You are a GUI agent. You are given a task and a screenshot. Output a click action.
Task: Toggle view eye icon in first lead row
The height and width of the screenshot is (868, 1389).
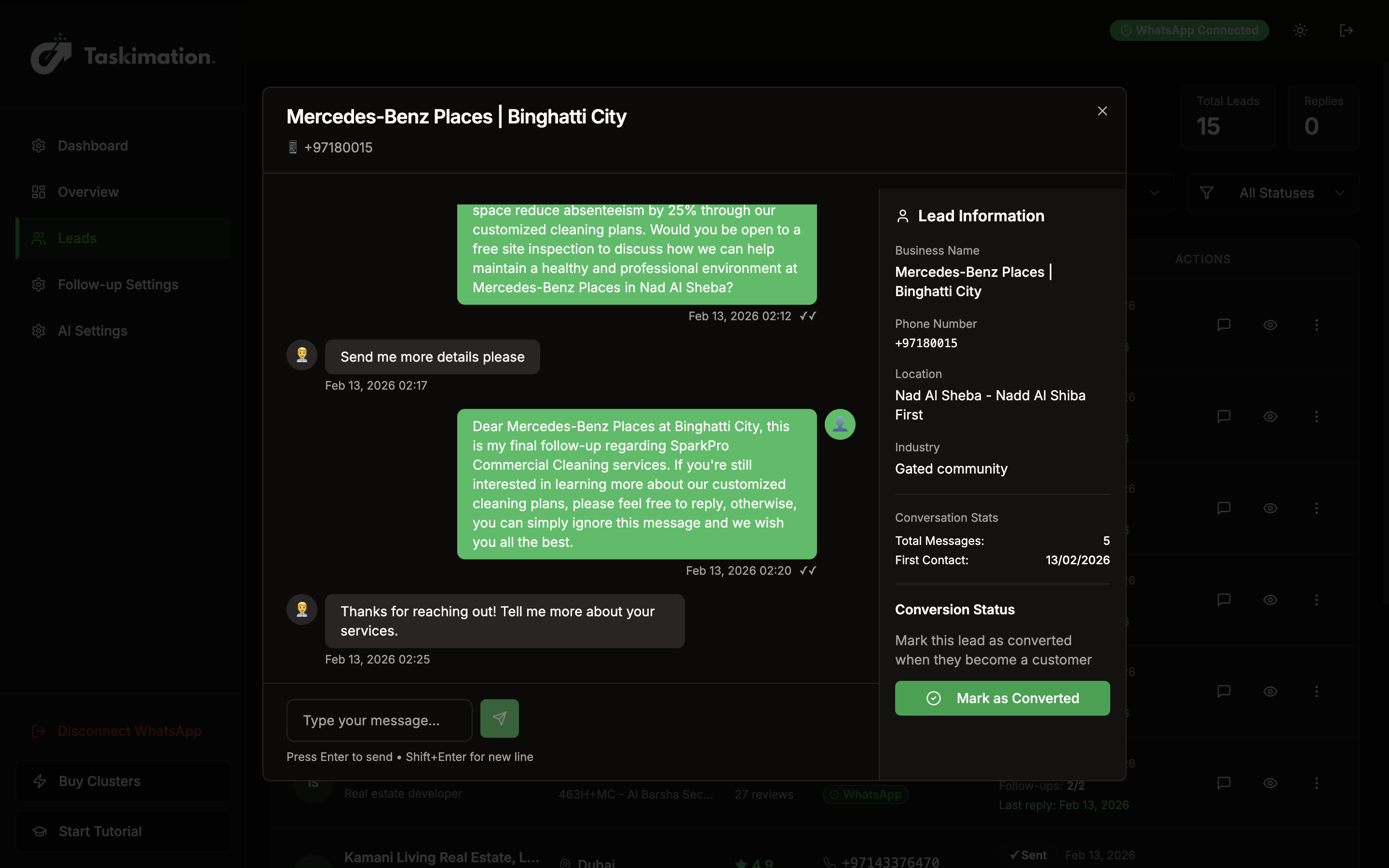[x=1270, y=325]
